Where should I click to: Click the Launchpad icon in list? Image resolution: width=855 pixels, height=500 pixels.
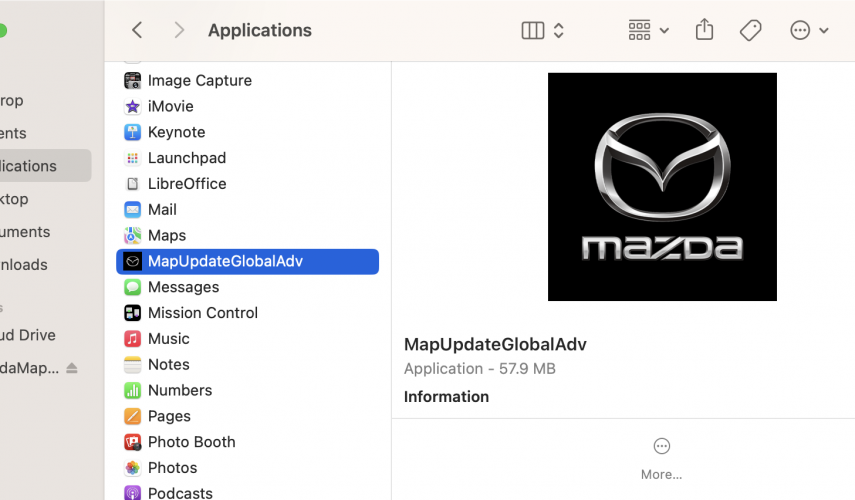[132, 158]
